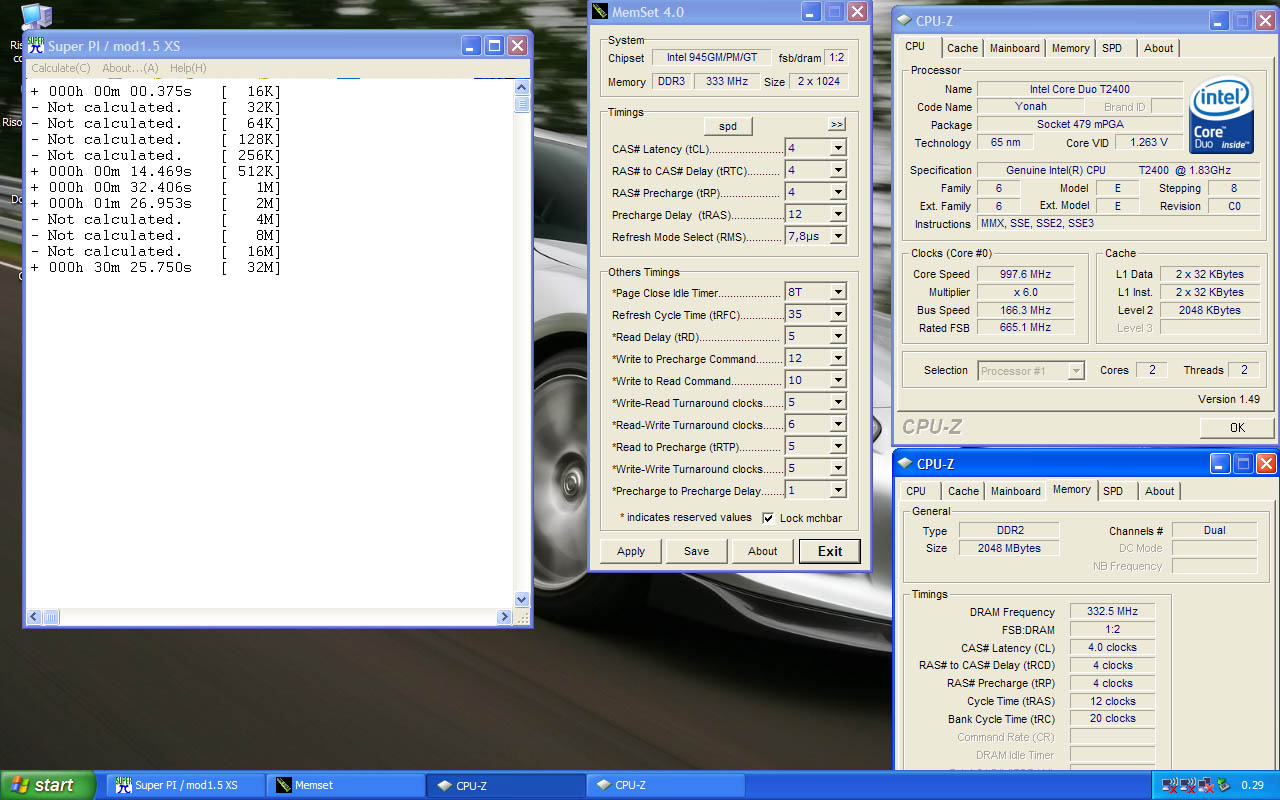Open Write to Precharge Command dropdown
The image size is (1280, 800).
pyautogui.click(x=838, y=358)
